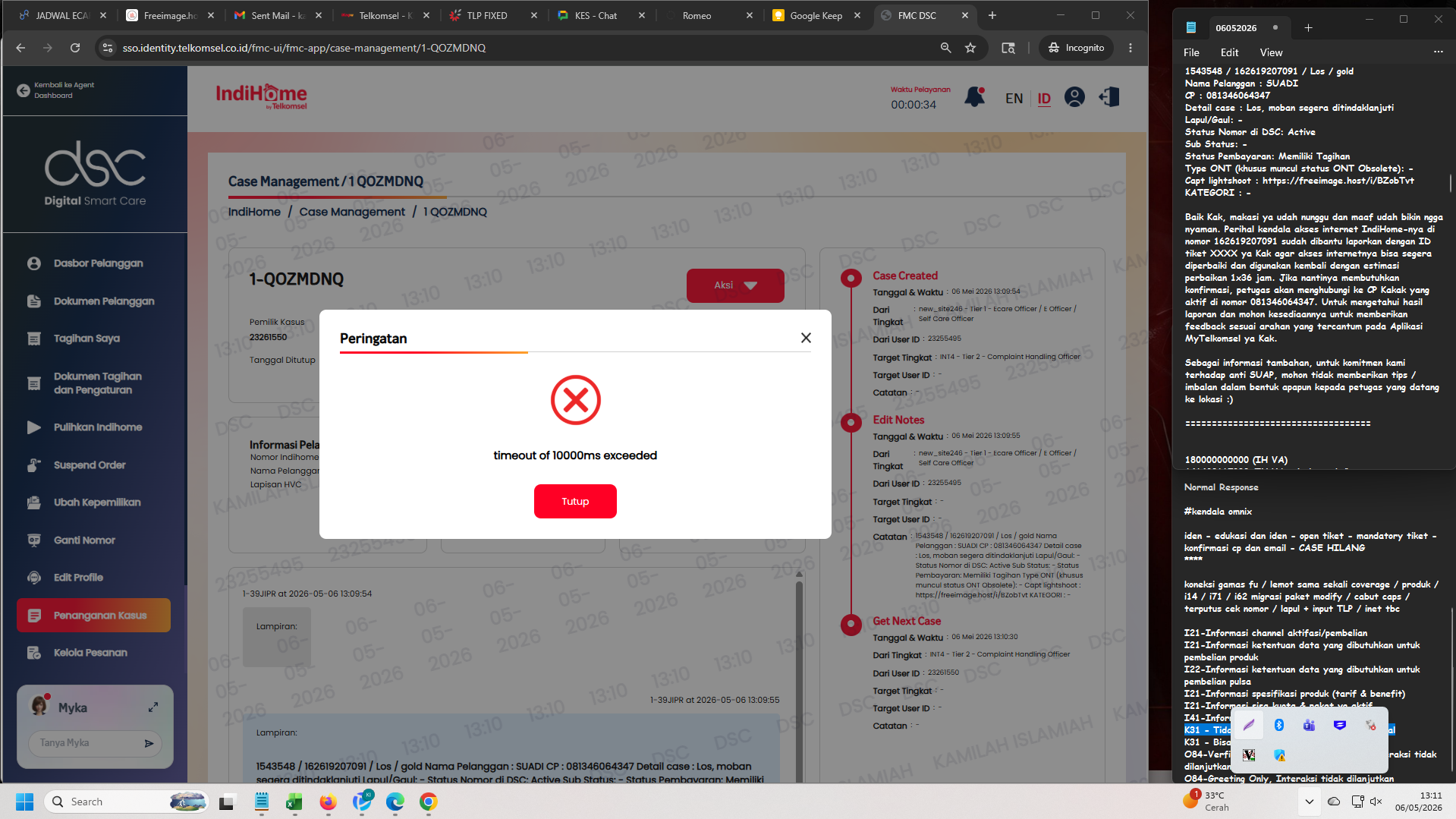Open the user profile avatar icon
The image size is (1456, 819).
coord(1074,97)
